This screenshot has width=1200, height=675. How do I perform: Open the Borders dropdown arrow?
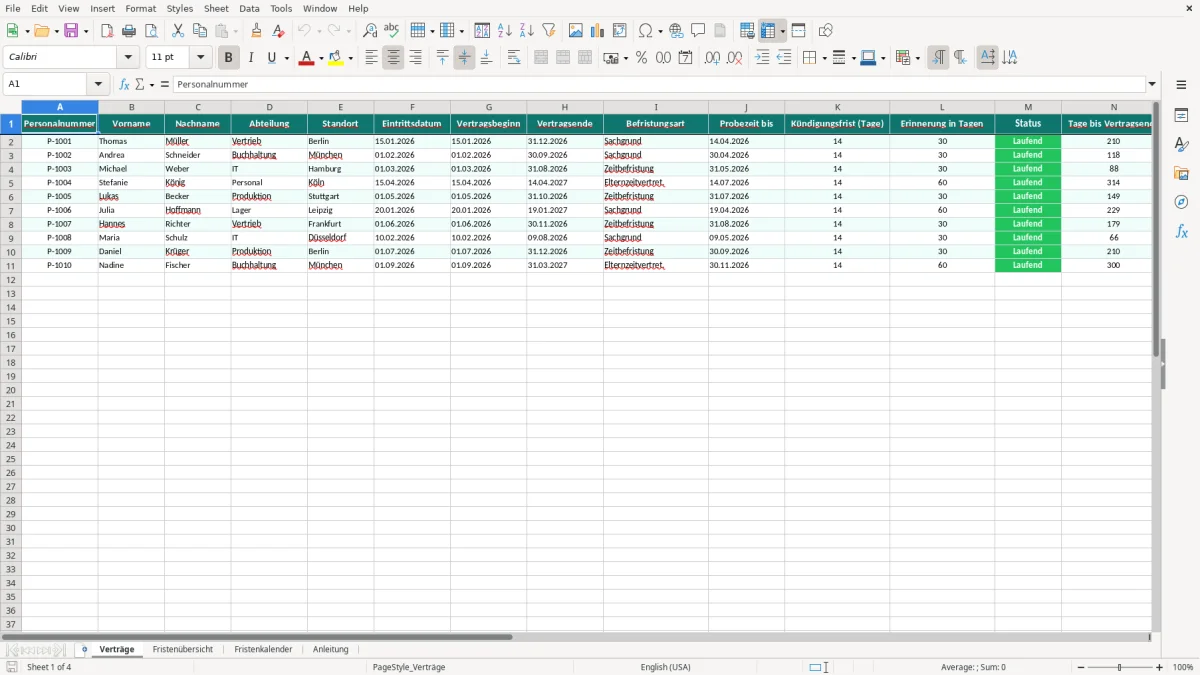click(823, 58)
